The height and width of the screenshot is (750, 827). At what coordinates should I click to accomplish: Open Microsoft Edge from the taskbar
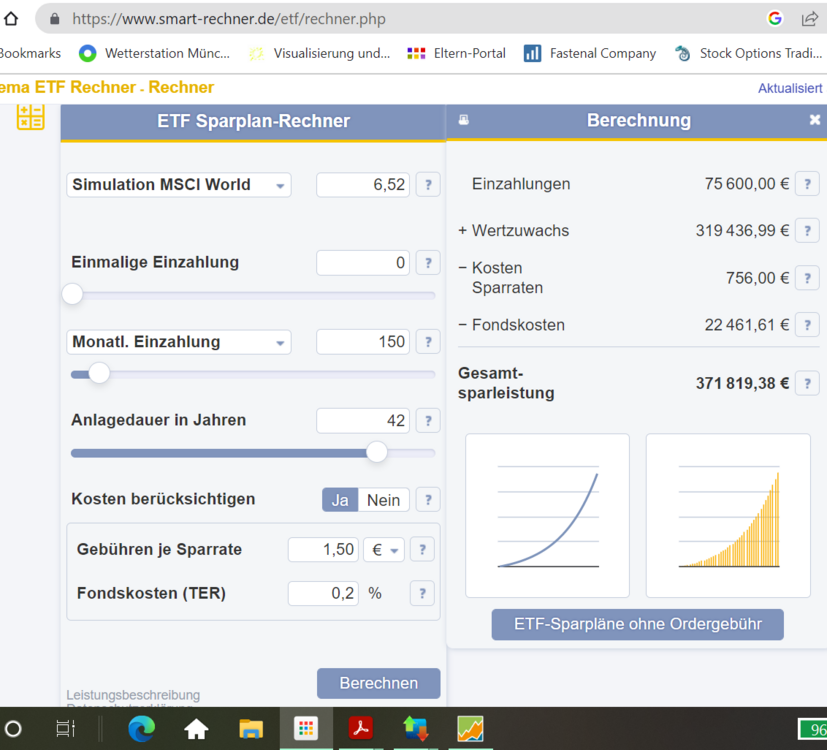142,729
